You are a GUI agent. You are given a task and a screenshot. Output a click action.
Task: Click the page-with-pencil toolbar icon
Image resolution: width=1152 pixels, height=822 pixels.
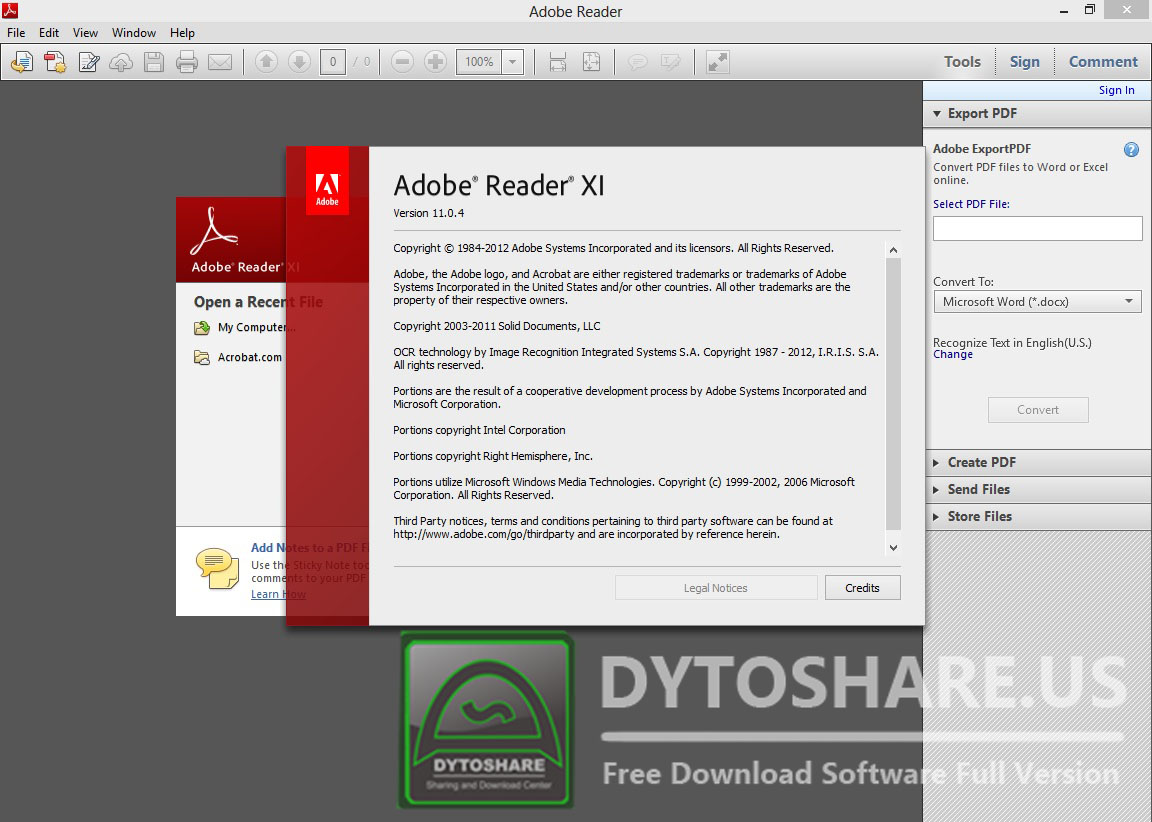(x=89, y=62)
